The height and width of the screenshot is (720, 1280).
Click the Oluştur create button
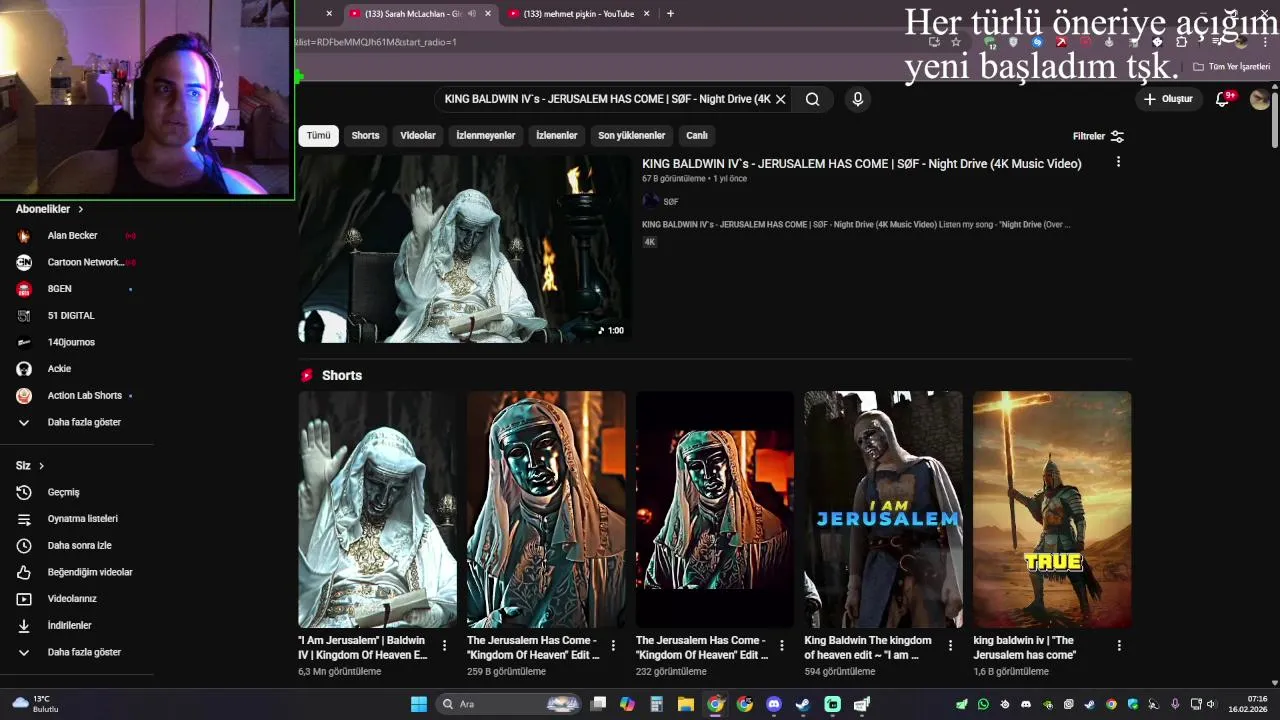click(1169, 99)
